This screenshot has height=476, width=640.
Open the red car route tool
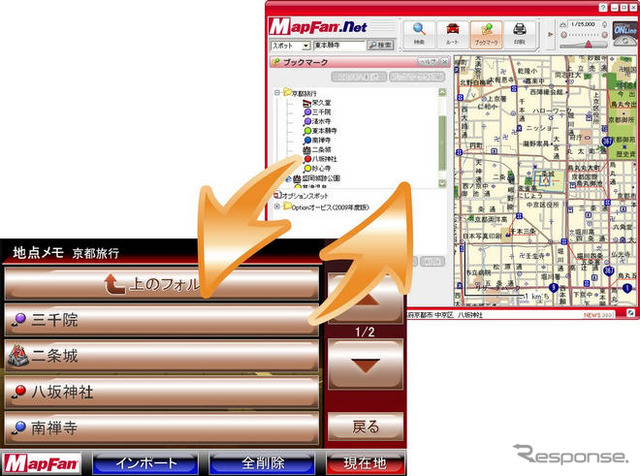(452, 33)
